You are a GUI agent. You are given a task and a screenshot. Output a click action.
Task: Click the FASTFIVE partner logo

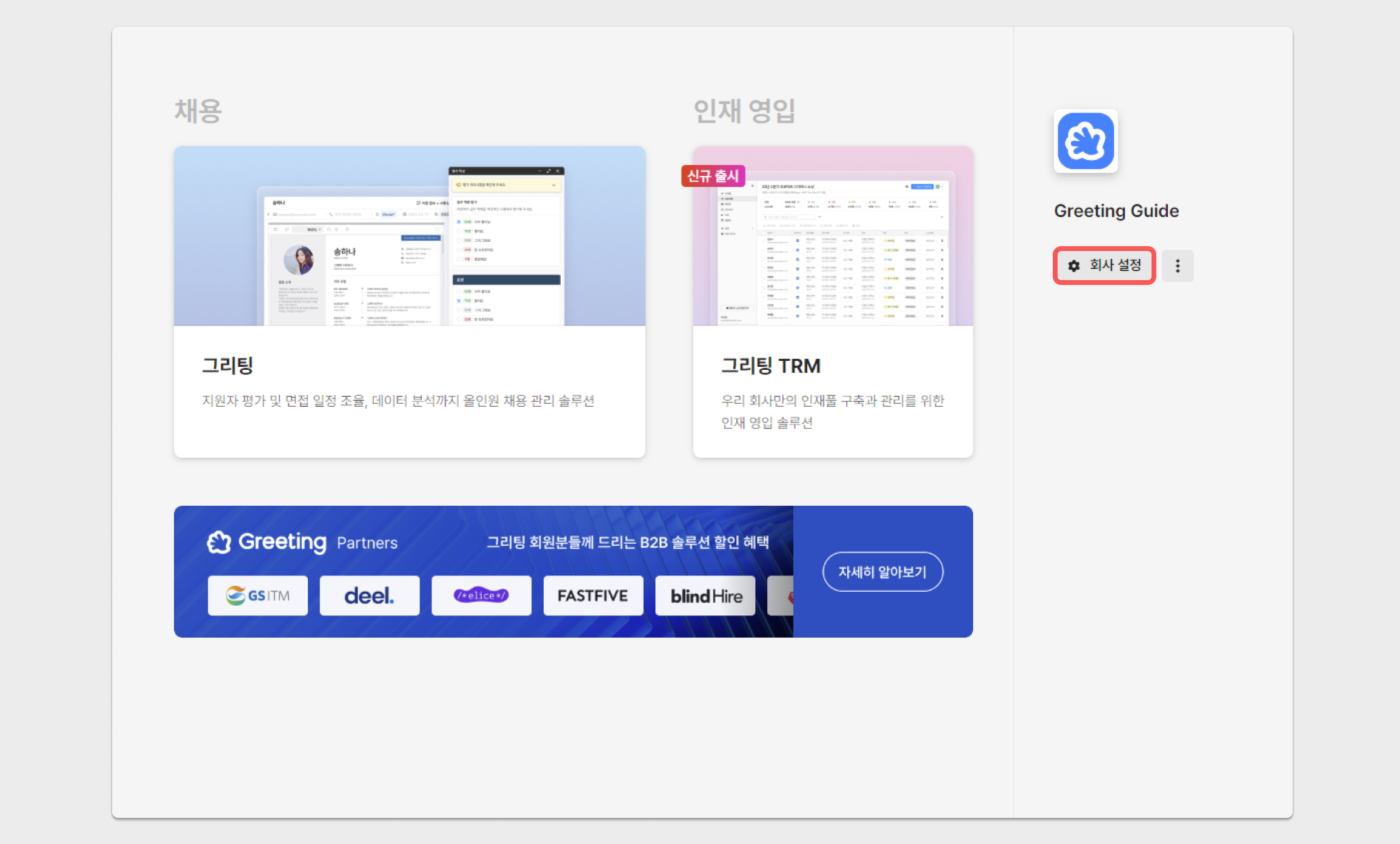(593, 595)
